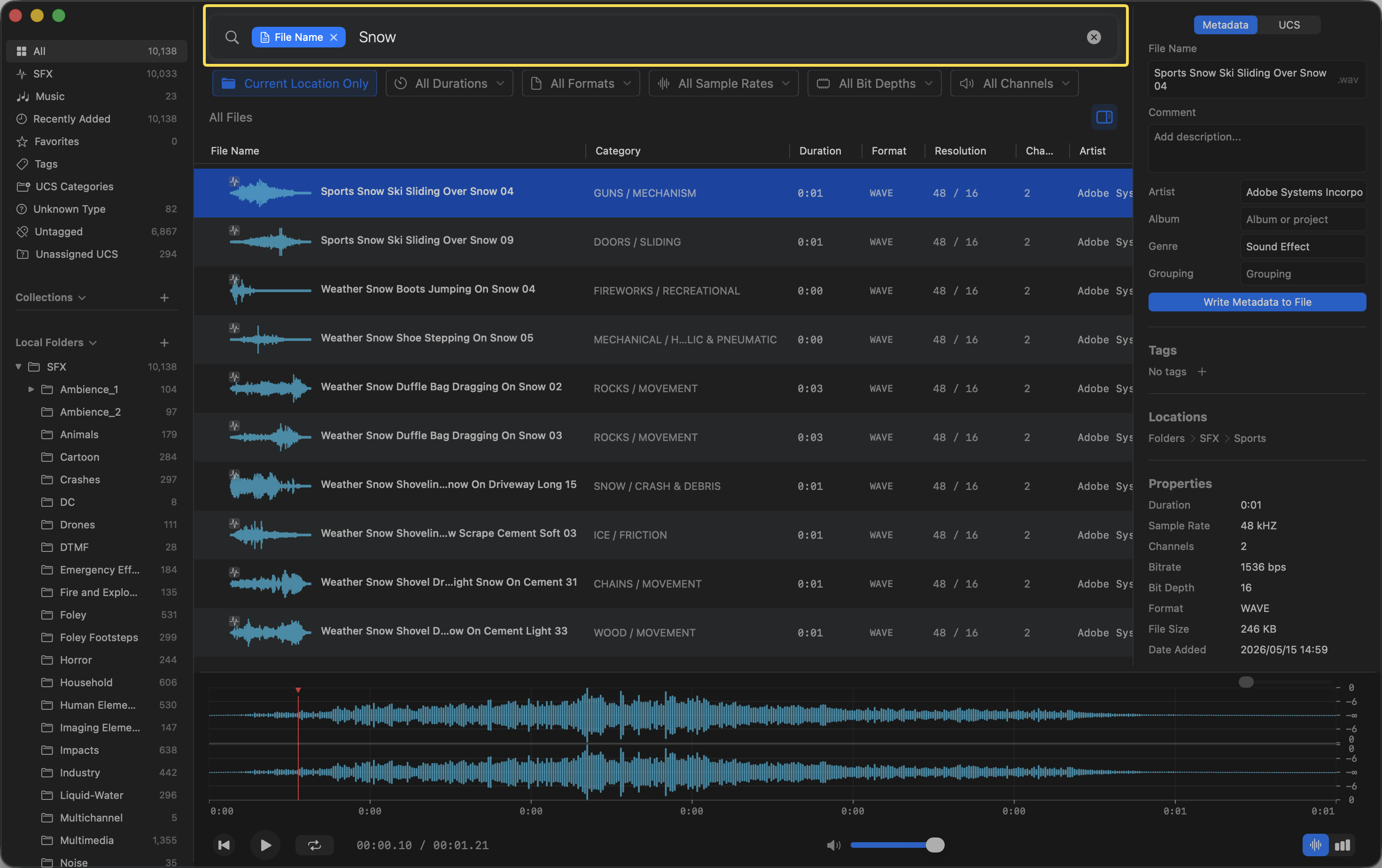Open the Music library item
The image size is (1382, 868).
(96, 96)
